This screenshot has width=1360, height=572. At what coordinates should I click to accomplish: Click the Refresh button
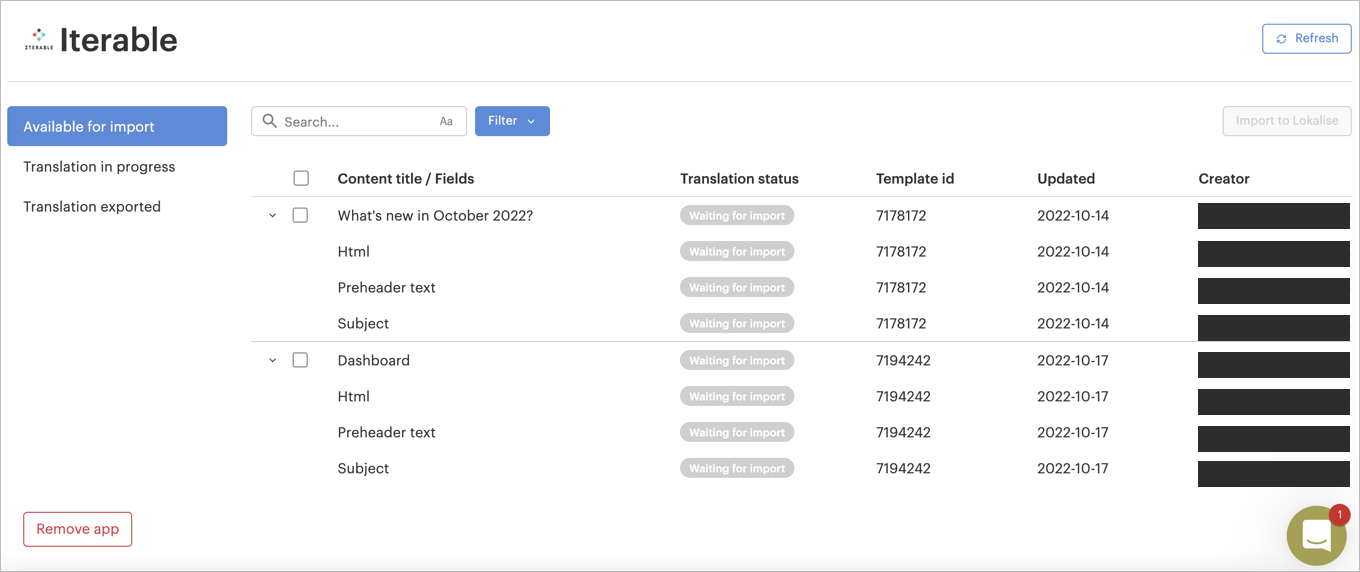[x=1307, y=38]
